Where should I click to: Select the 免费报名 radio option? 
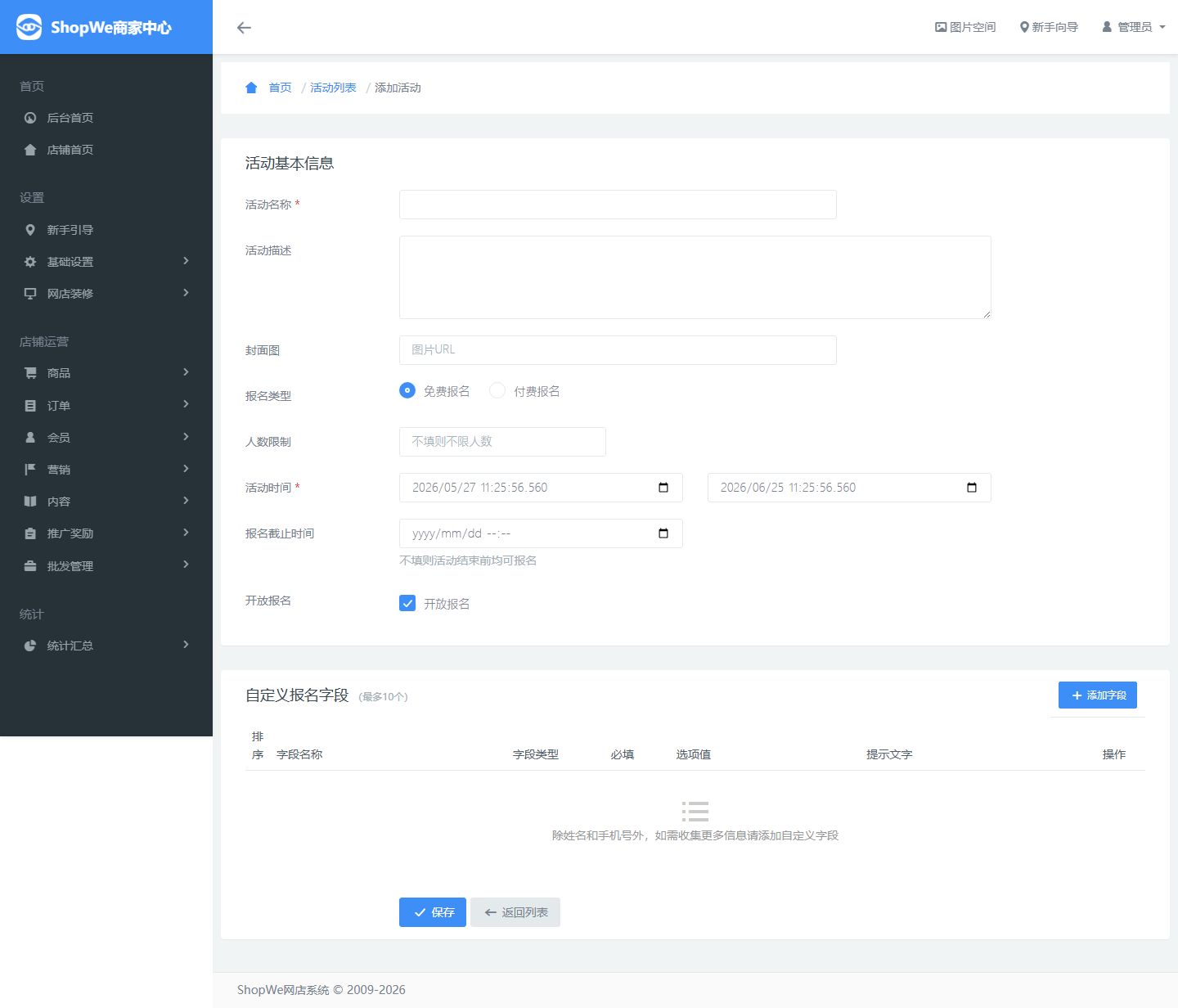[407, 390]
